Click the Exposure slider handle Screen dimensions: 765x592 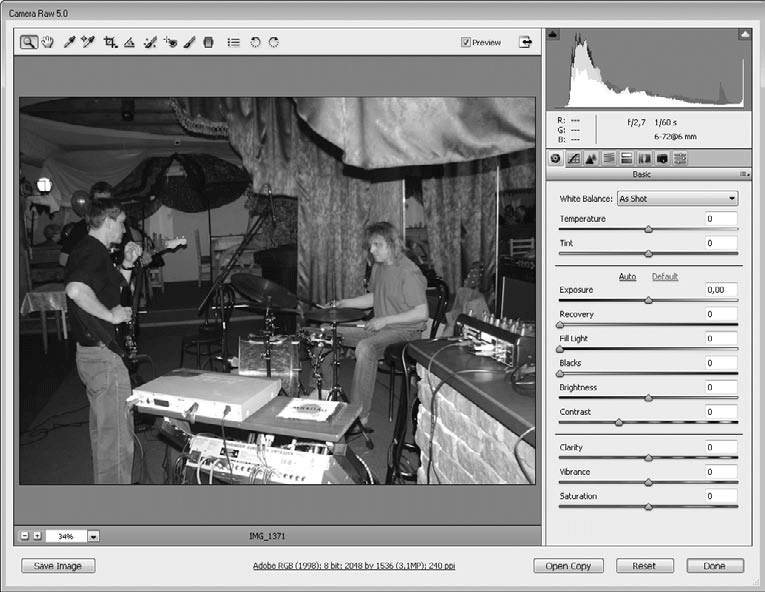tap(648, 300)
